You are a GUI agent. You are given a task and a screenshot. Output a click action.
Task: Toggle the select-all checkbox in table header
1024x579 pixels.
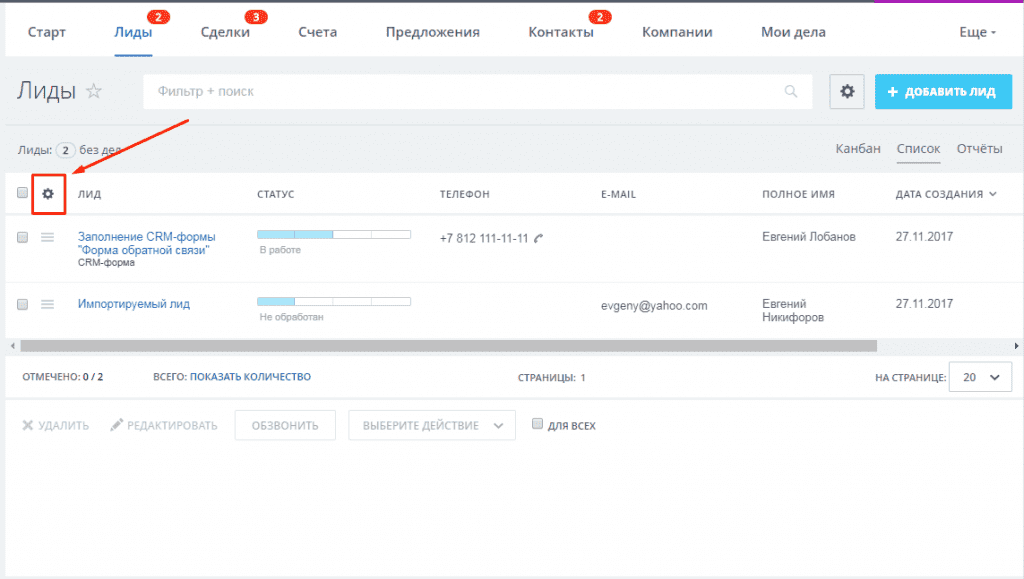point(22,193)
